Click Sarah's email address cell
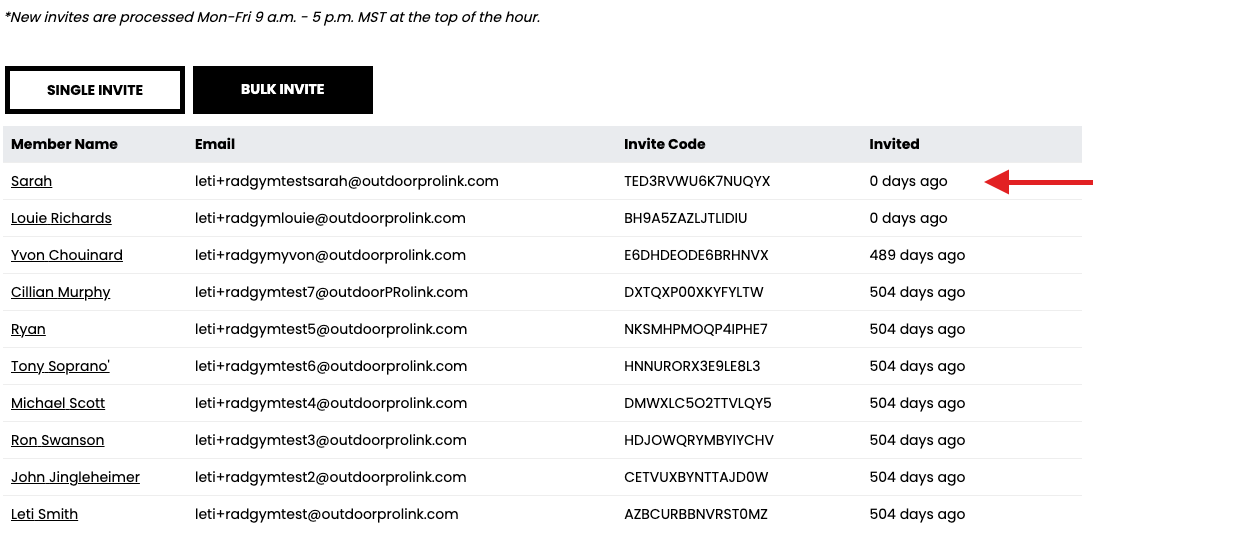 pos(347,181)
